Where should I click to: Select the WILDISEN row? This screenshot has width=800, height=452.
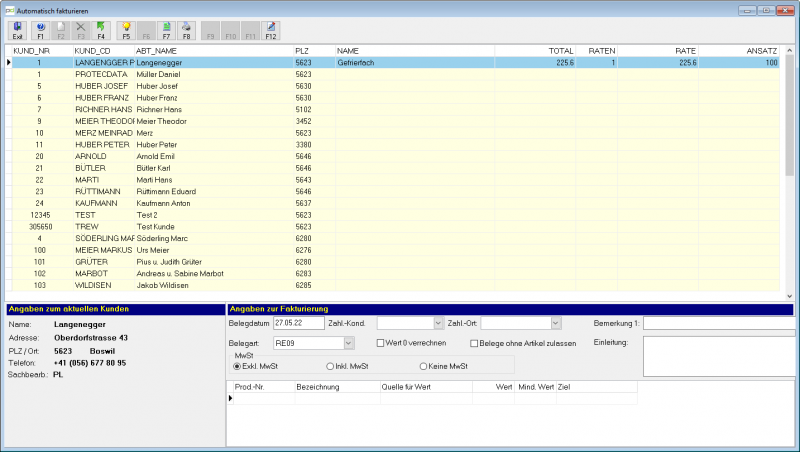point(395,286)
